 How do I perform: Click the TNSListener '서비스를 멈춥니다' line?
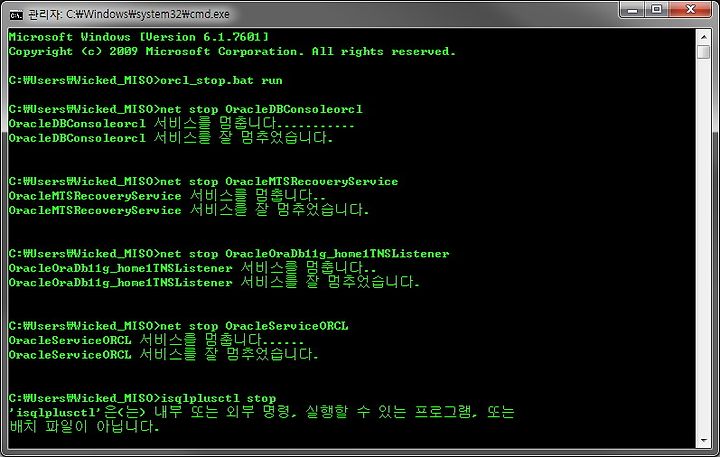[x=192, y=268]
